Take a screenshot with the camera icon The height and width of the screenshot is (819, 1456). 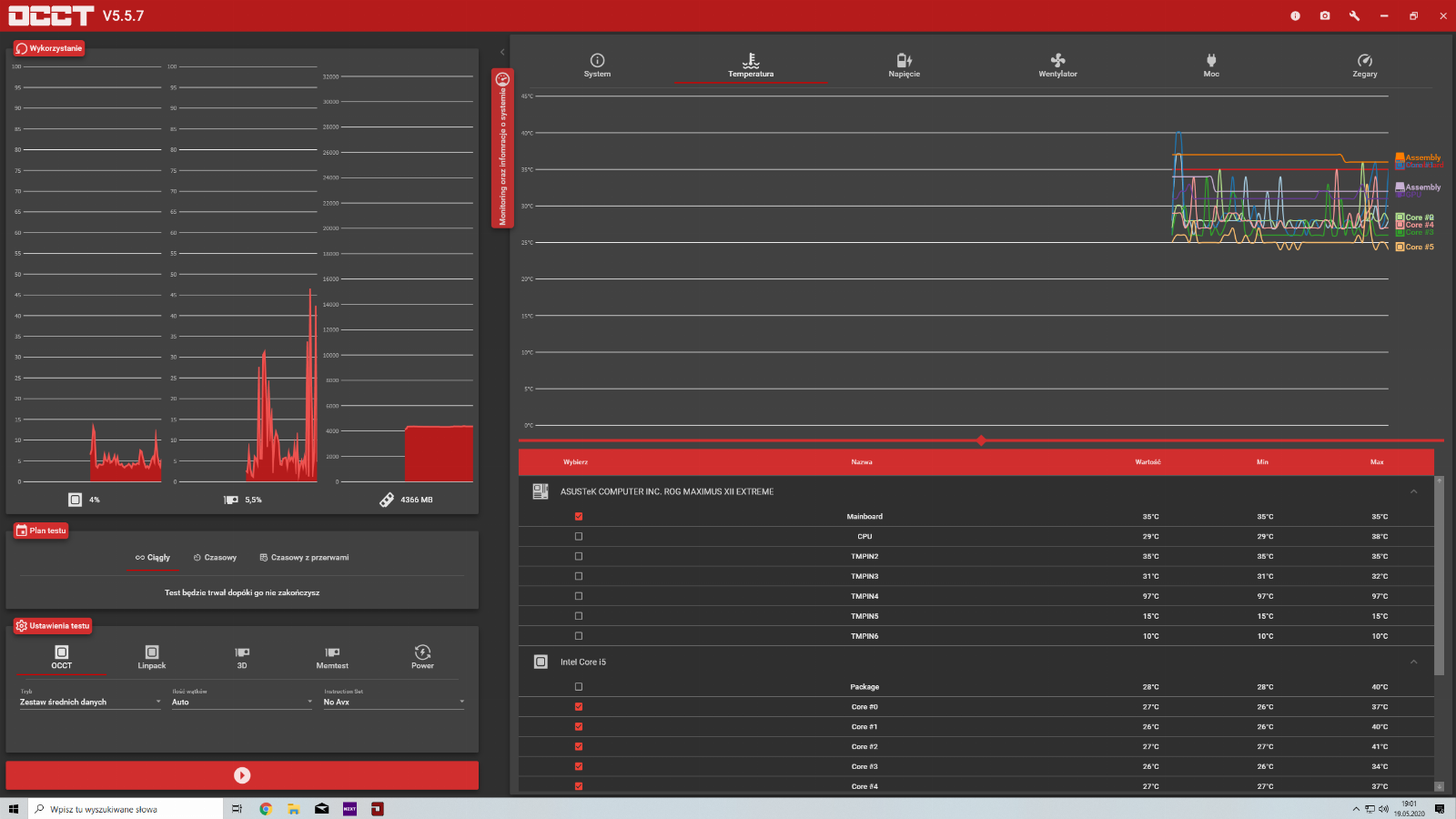1325,15
